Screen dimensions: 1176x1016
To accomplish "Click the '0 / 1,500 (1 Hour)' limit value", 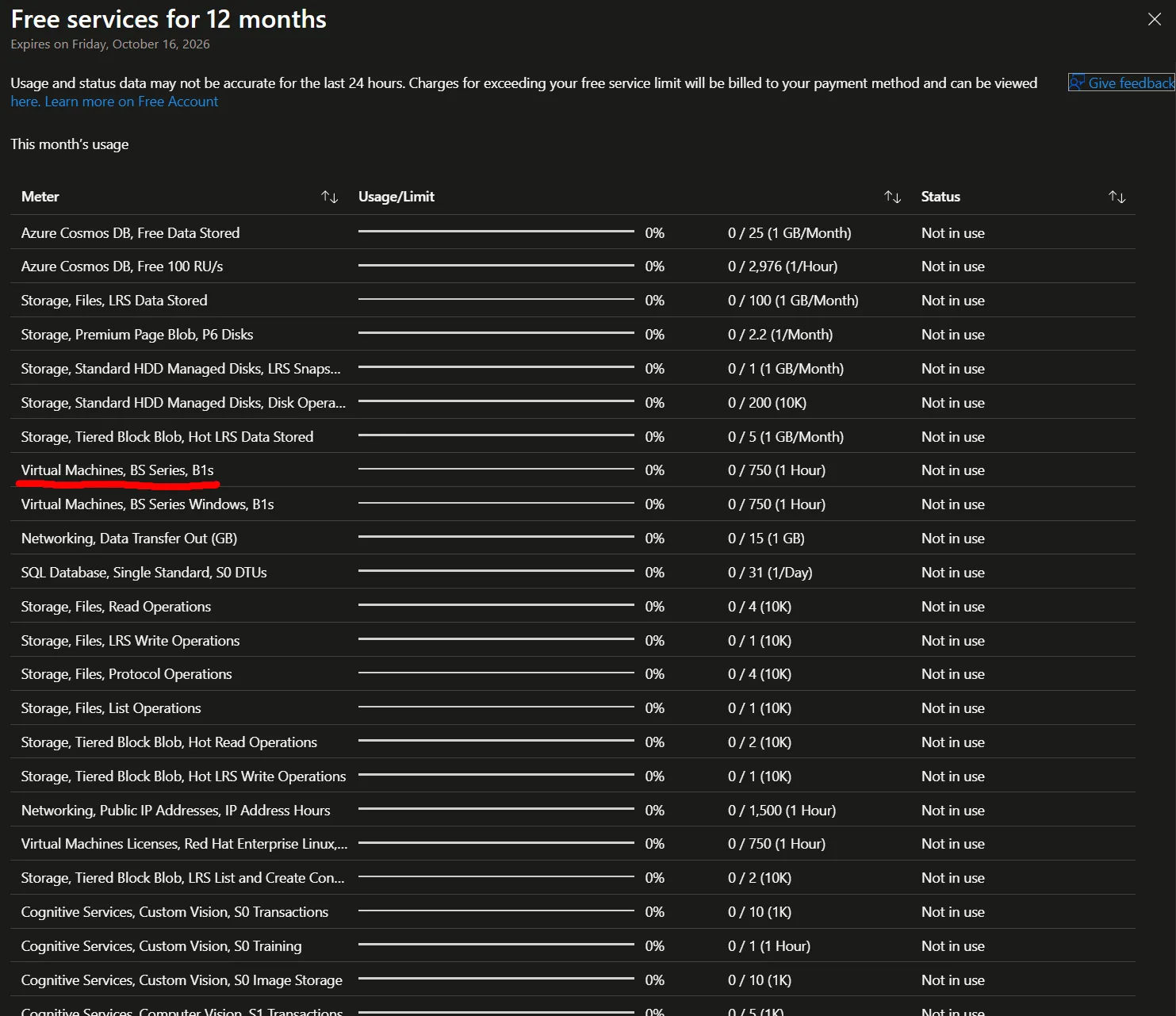I will tap(782, 811).
